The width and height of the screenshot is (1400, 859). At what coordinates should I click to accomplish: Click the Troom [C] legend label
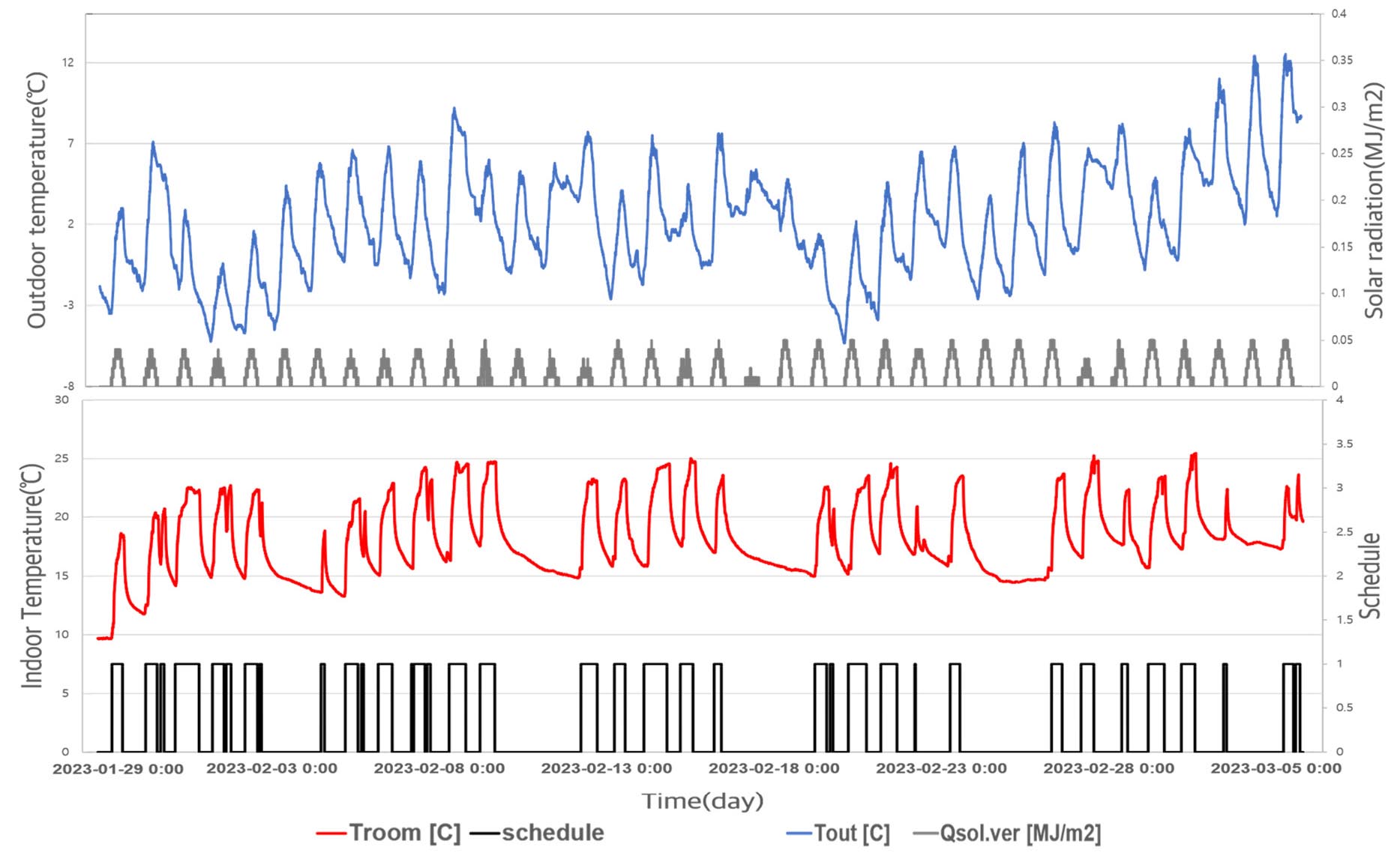click(405, 833)
